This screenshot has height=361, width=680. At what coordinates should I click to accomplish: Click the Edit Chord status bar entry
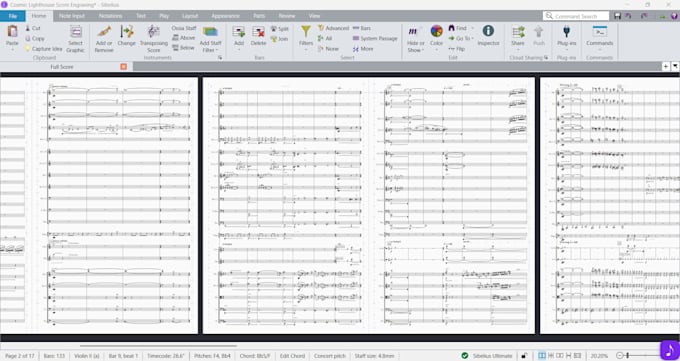click(292, 356)
